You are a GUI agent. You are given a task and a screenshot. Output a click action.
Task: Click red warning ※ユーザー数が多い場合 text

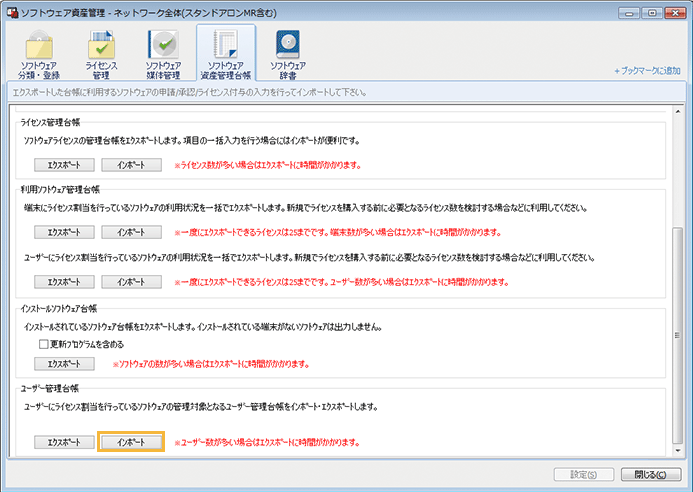pyautogui.click(x=267, y=442)
